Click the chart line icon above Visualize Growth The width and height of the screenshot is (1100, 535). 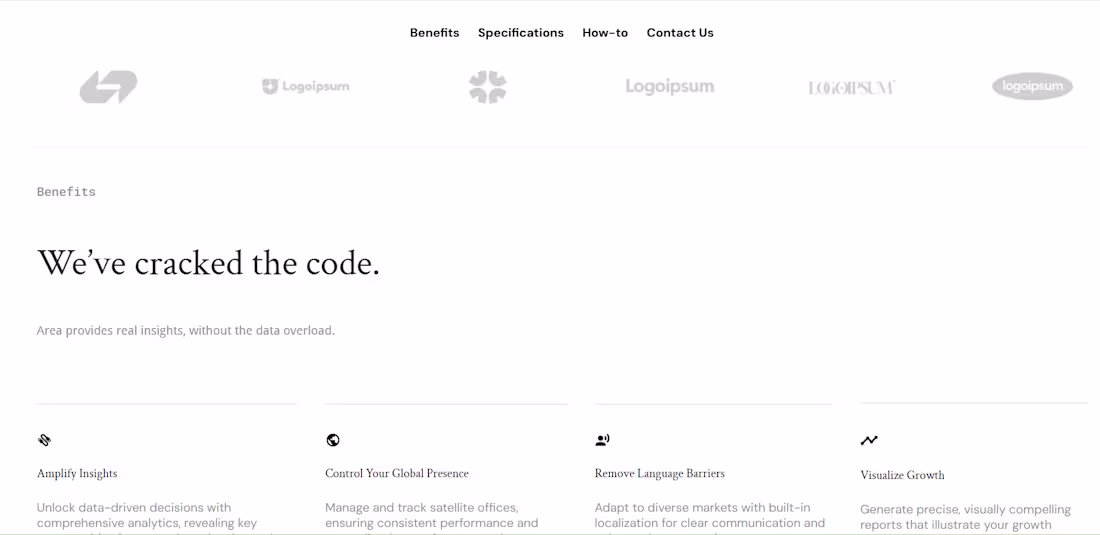[x=869, y=440]
